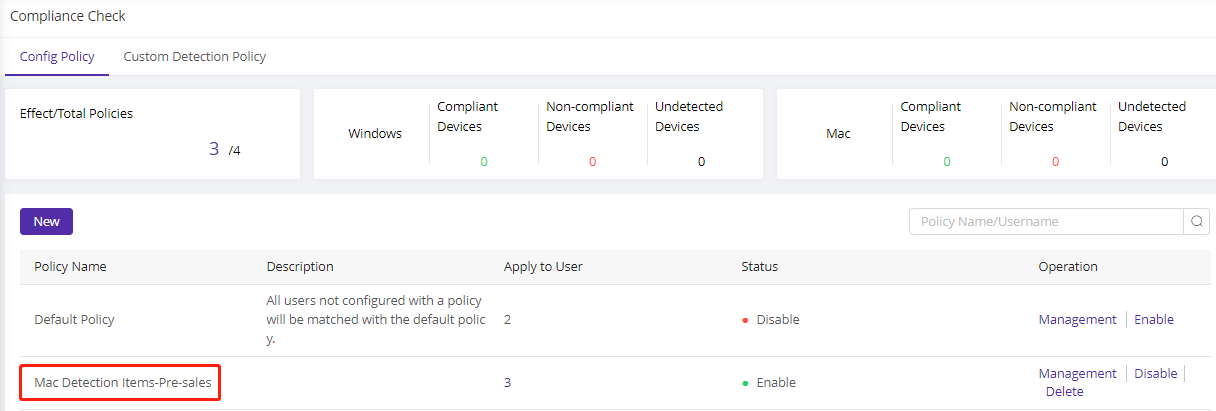
Task: Select the Default Policy name cell
Action: coord(74,320)
